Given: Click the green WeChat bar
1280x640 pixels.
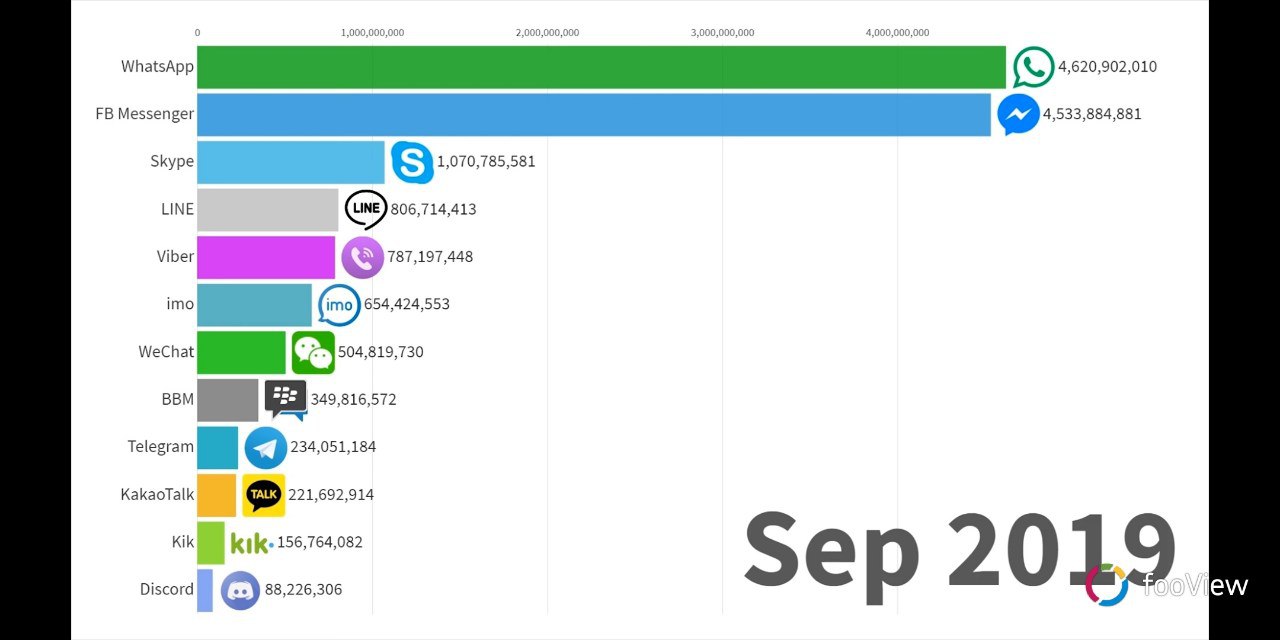Looking at the screenshot, I should [x=241, y=352].
